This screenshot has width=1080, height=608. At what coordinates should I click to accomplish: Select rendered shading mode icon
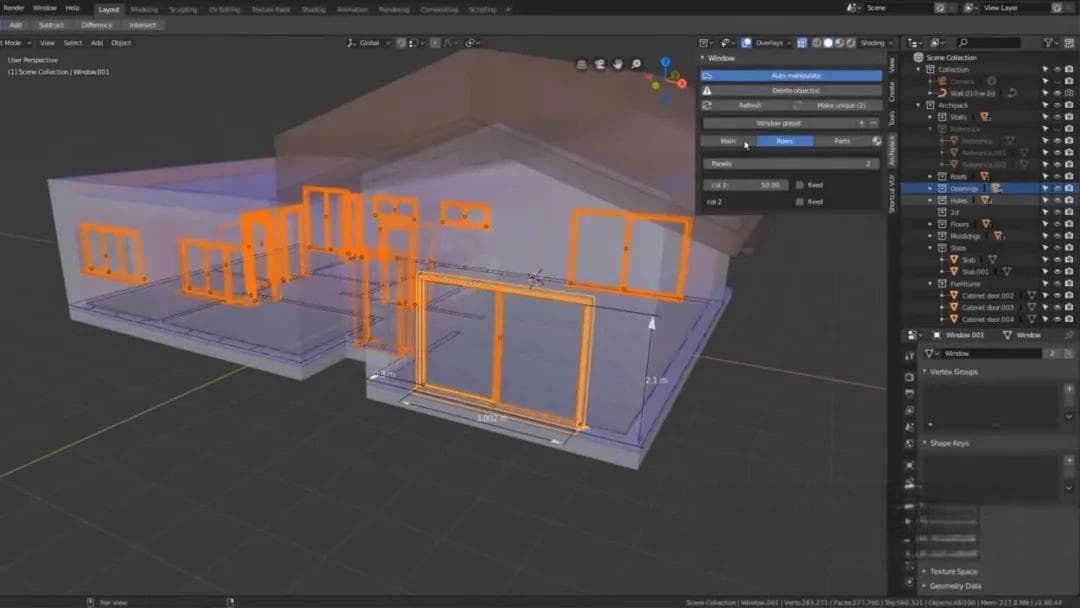pyautogui.click(x=851, y=43)
